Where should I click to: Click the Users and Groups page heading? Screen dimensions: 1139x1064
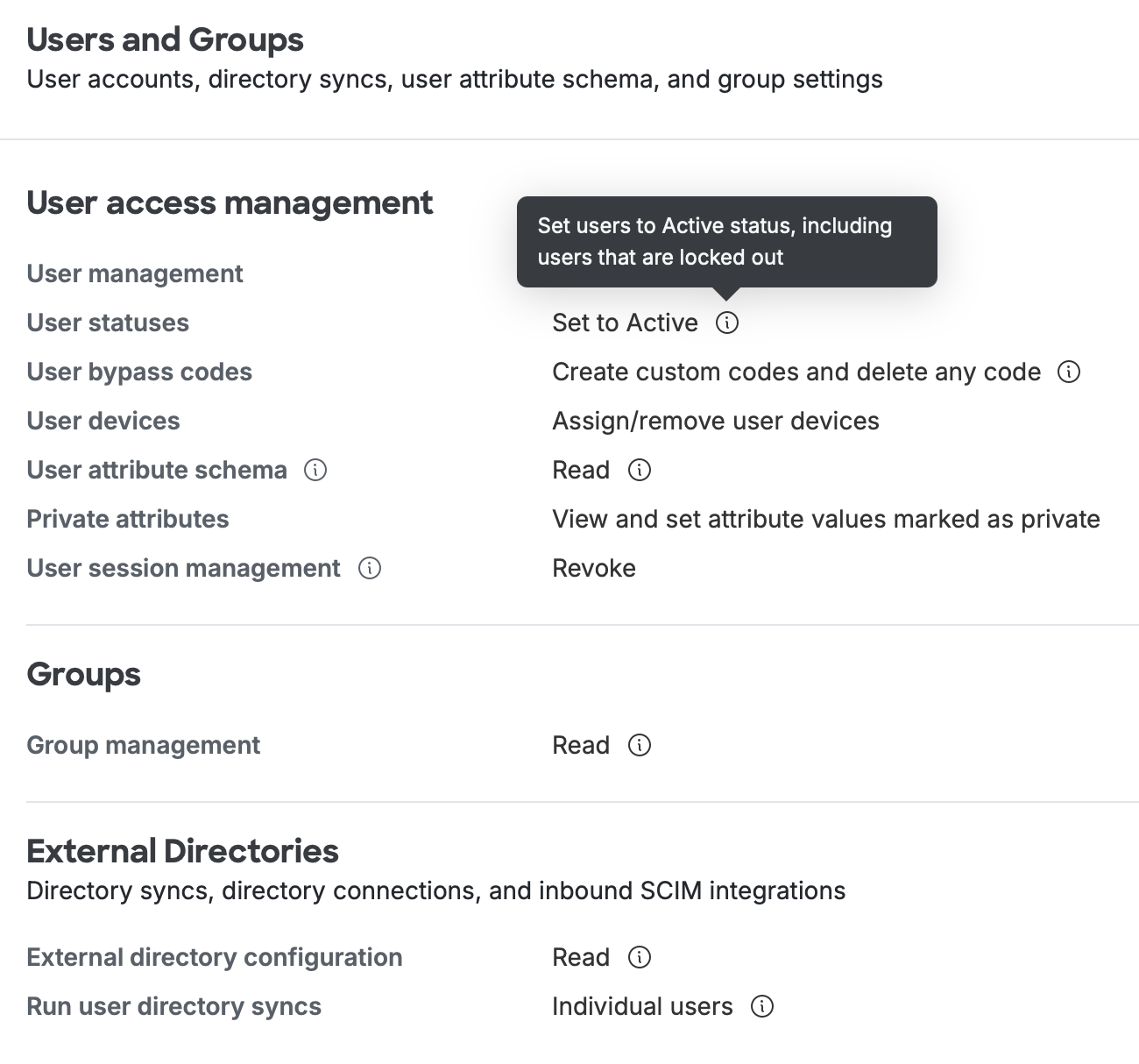coord(165,40)
